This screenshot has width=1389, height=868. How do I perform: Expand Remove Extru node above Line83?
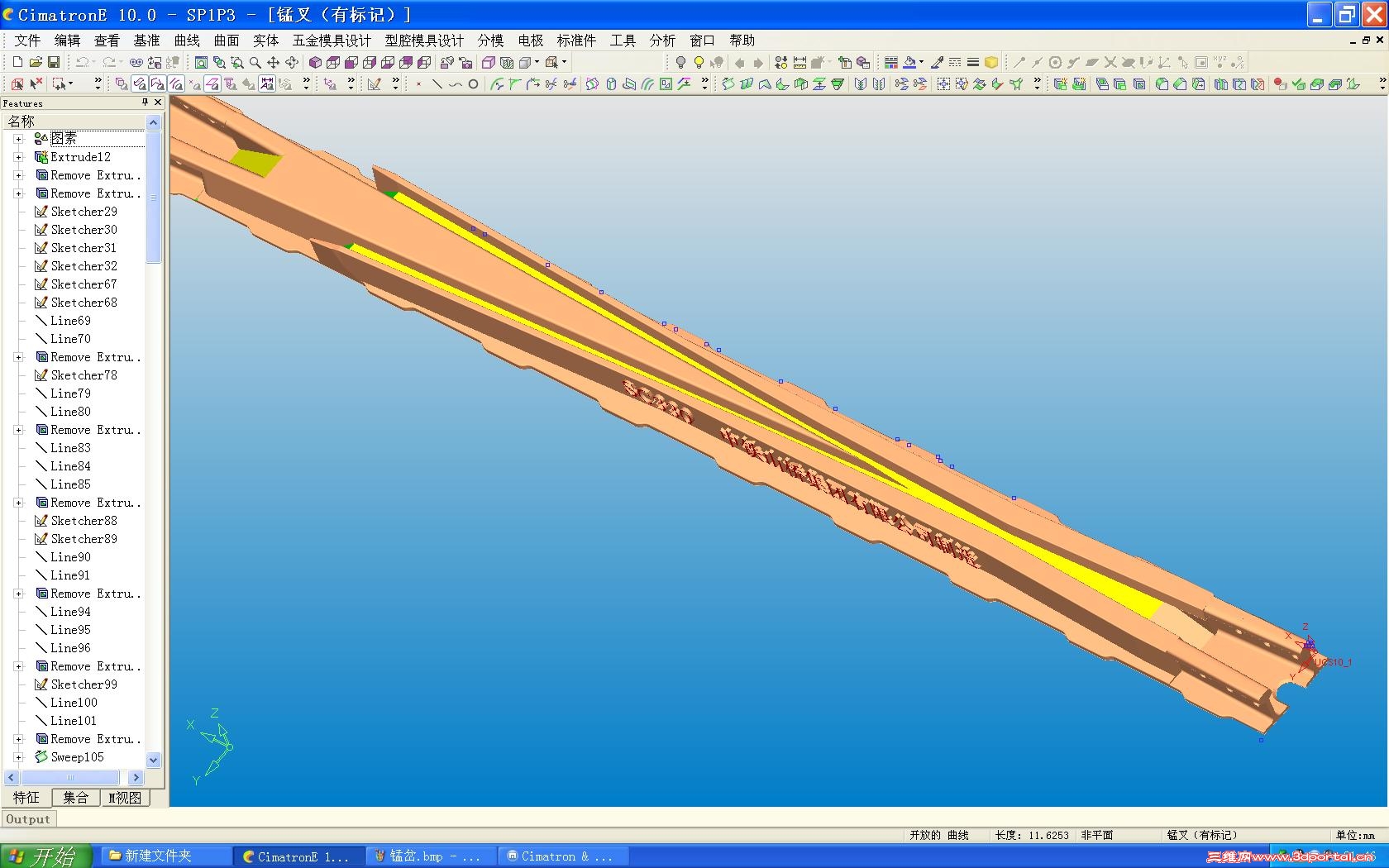click(x=18, y=430)
